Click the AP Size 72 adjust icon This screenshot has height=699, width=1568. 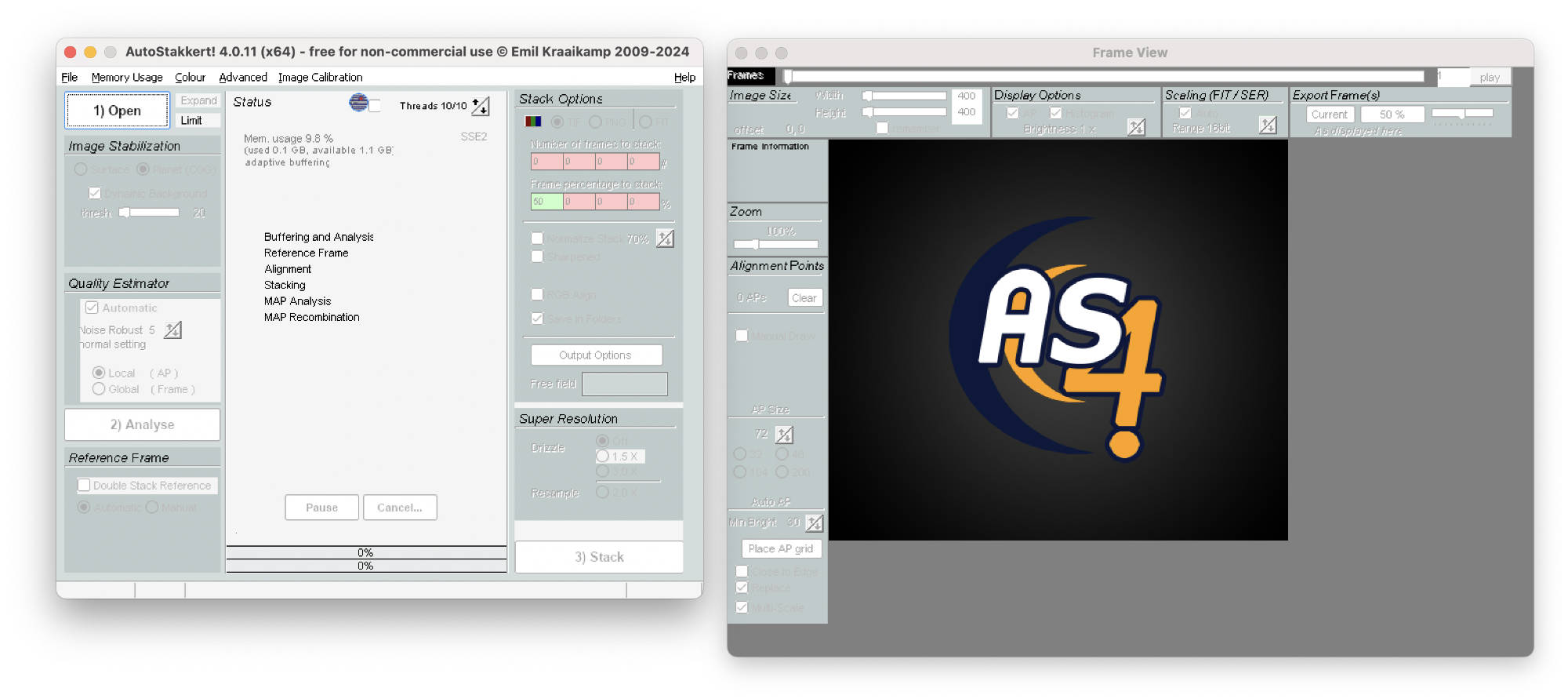click(x=784, y=434)
